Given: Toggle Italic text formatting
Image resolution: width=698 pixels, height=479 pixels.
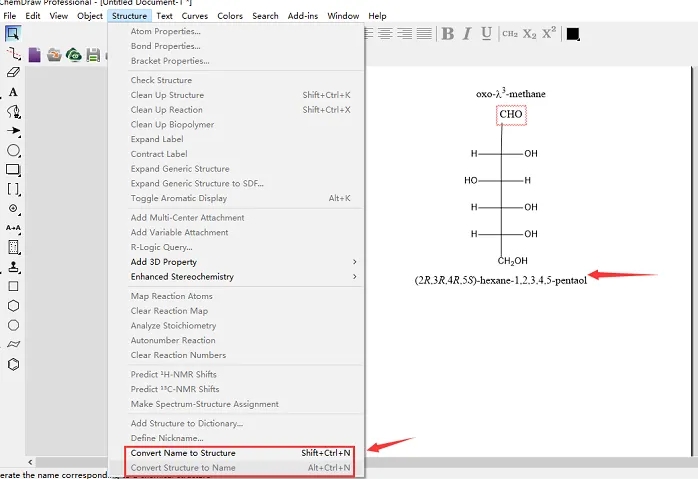Looking at the screenshot, I should [467, 34].
